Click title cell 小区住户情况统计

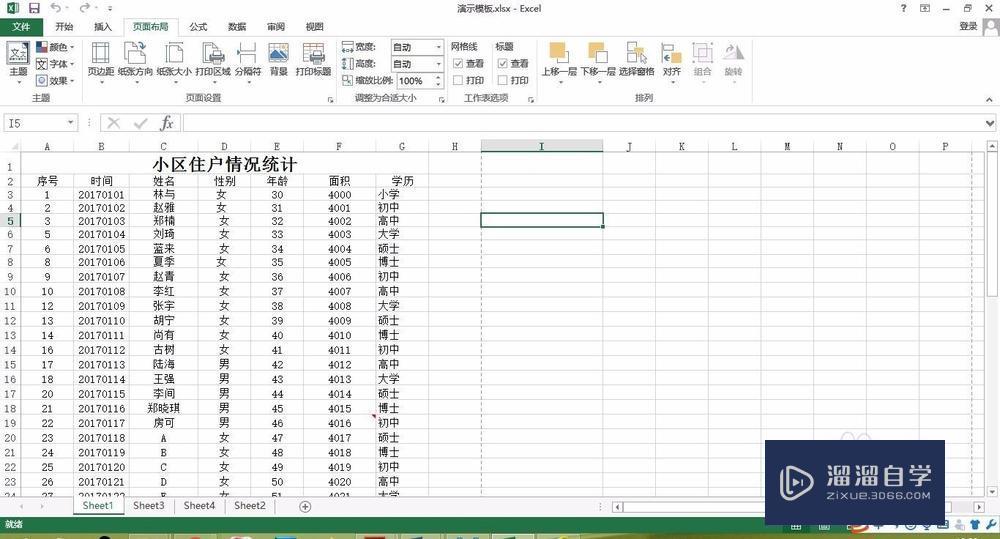point(224,165)
